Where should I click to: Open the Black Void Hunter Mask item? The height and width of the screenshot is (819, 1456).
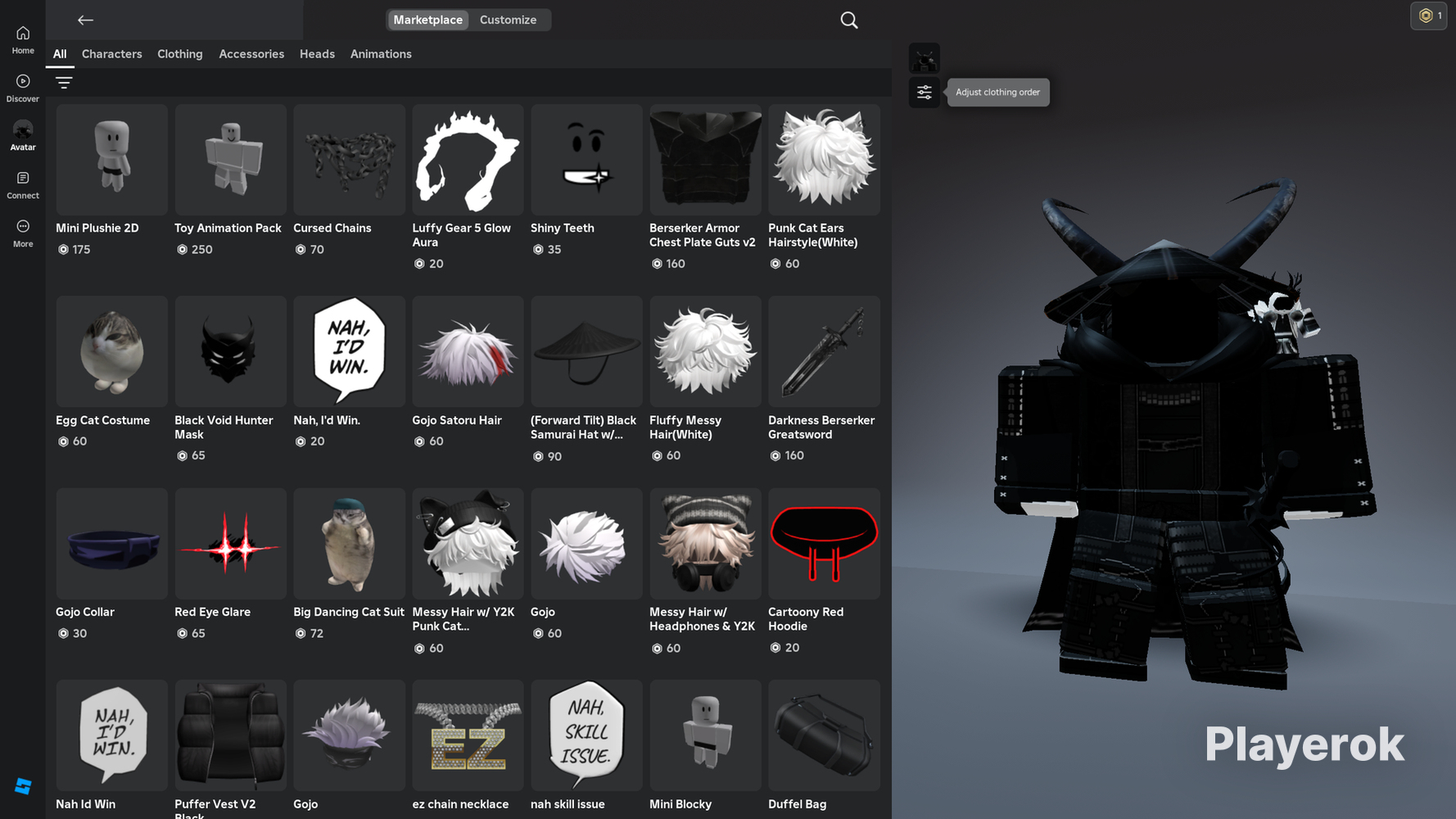coord(231,352)
